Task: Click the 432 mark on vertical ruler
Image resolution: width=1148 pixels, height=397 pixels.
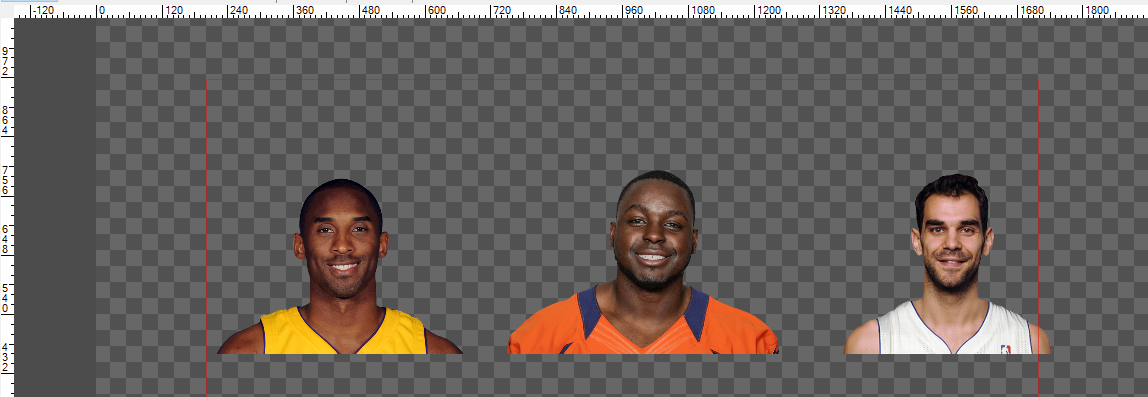Action: click(x=6, y=357)
